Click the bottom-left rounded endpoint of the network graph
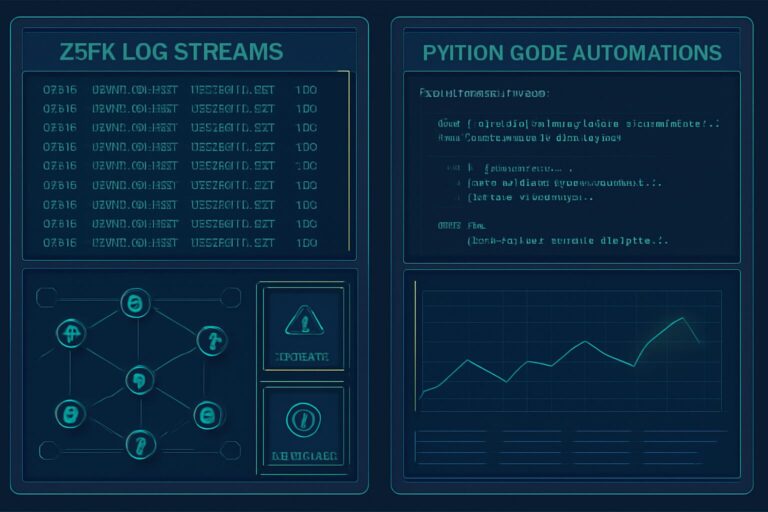 49,450
